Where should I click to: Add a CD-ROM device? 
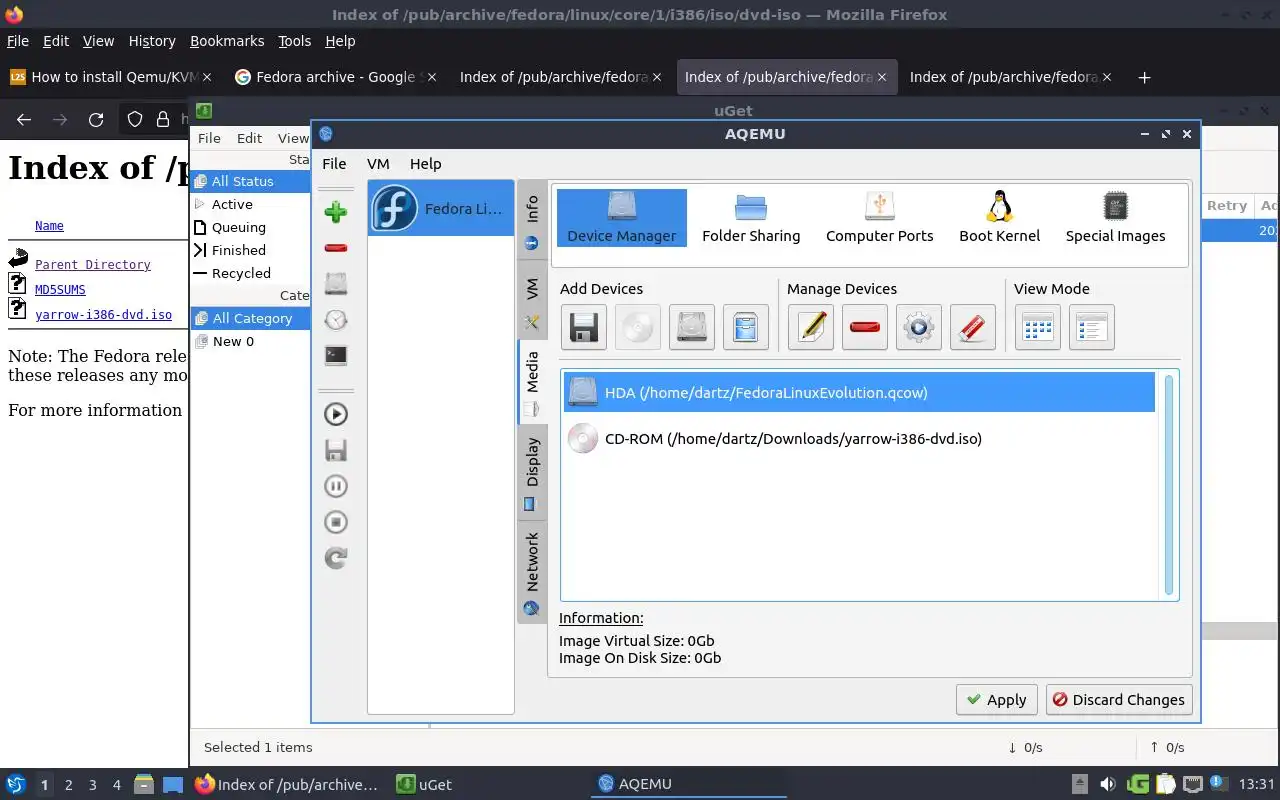(x=638, y=327)
